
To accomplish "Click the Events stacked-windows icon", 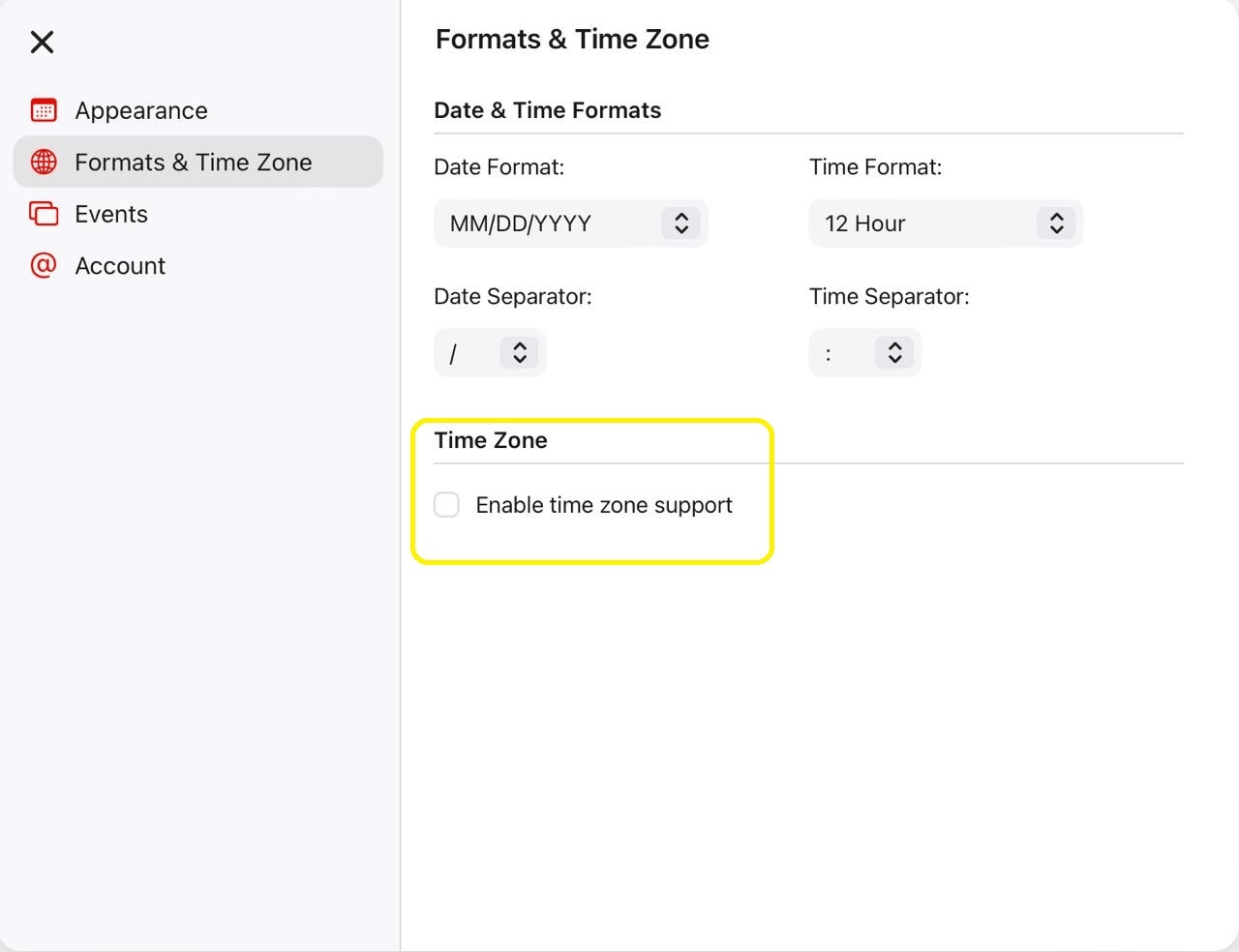I will pos(44,214).
